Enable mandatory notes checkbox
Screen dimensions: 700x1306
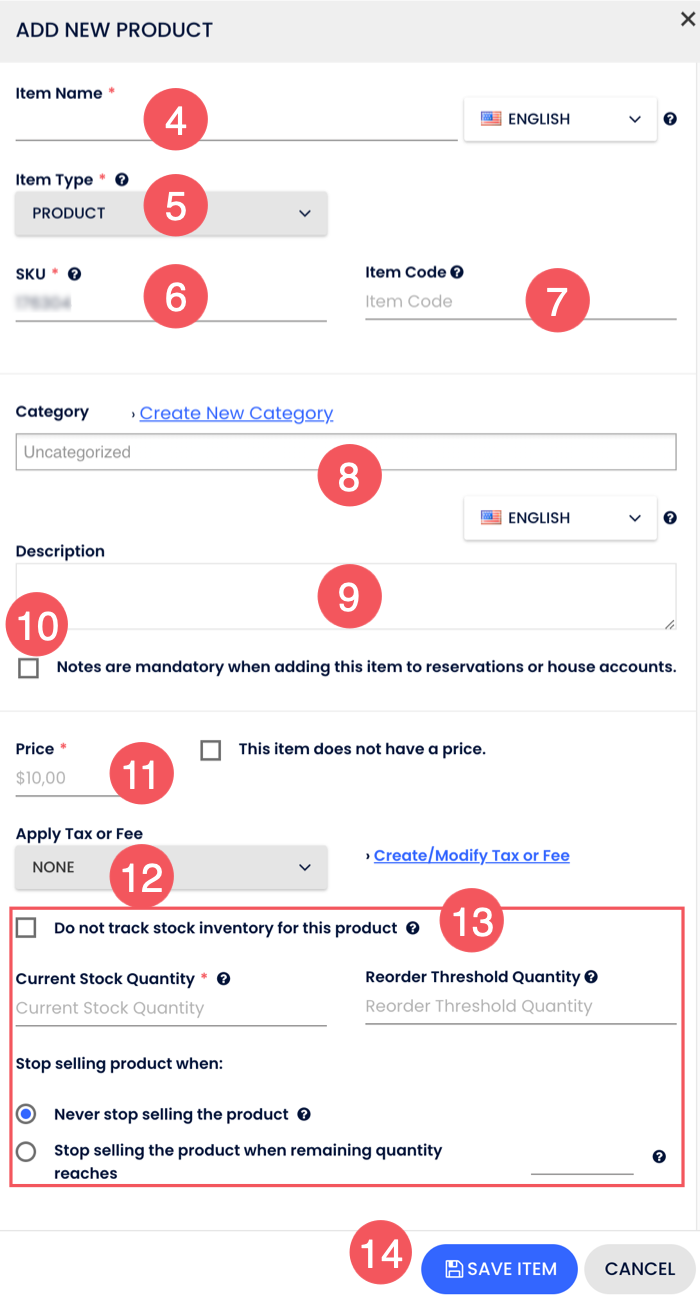tap(28, 668)
